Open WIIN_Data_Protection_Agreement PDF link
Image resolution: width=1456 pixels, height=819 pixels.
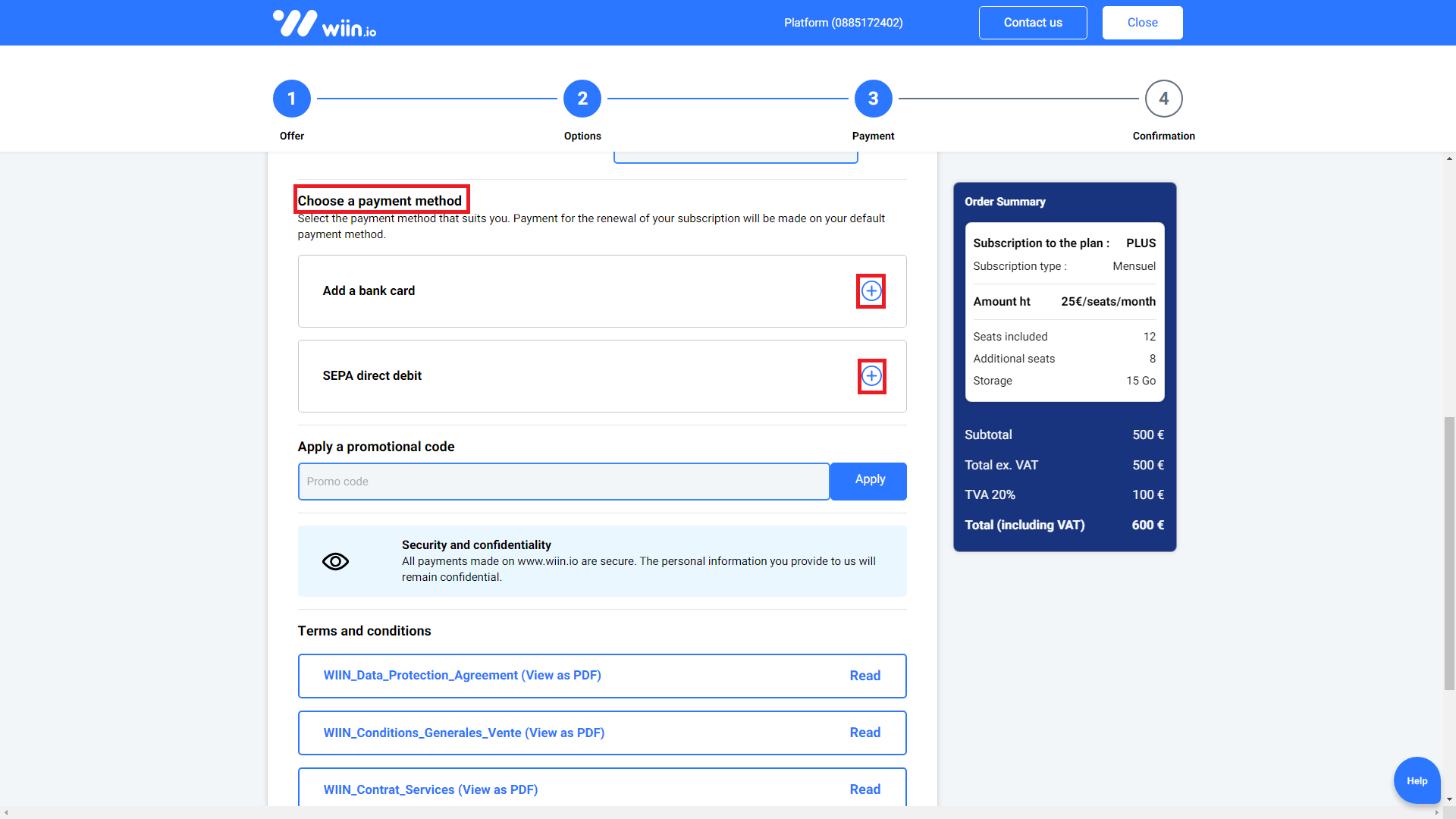click(x=462, y=675)
